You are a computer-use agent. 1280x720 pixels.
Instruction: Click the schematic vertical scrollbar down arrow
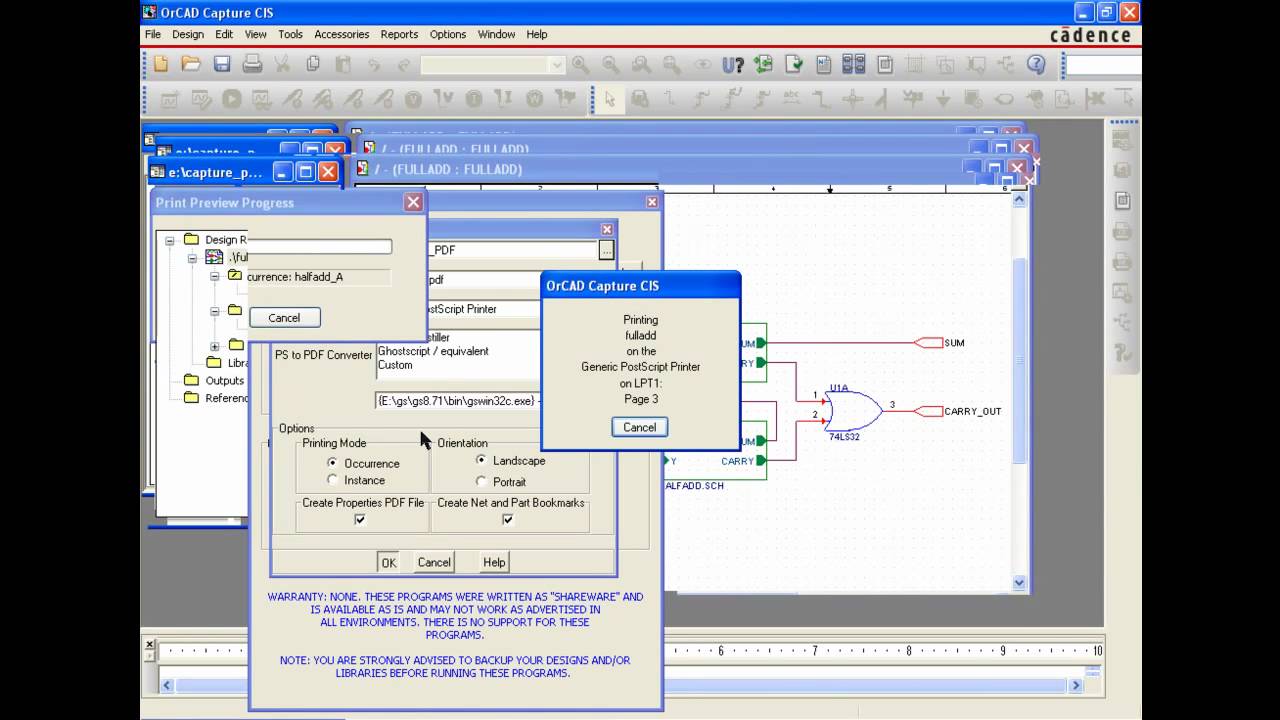(1020, 583)
